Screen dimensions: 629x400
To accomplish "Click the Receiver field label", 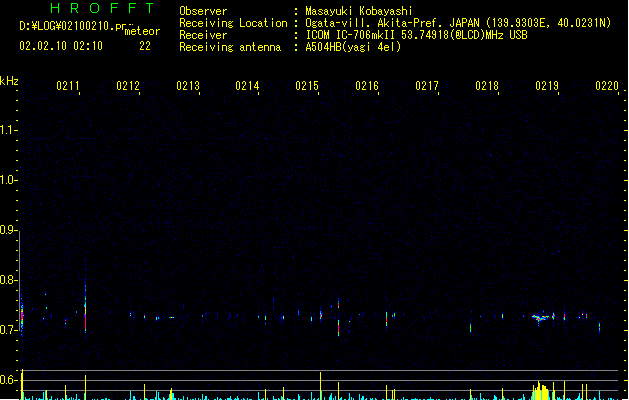I will pos(203,35).
